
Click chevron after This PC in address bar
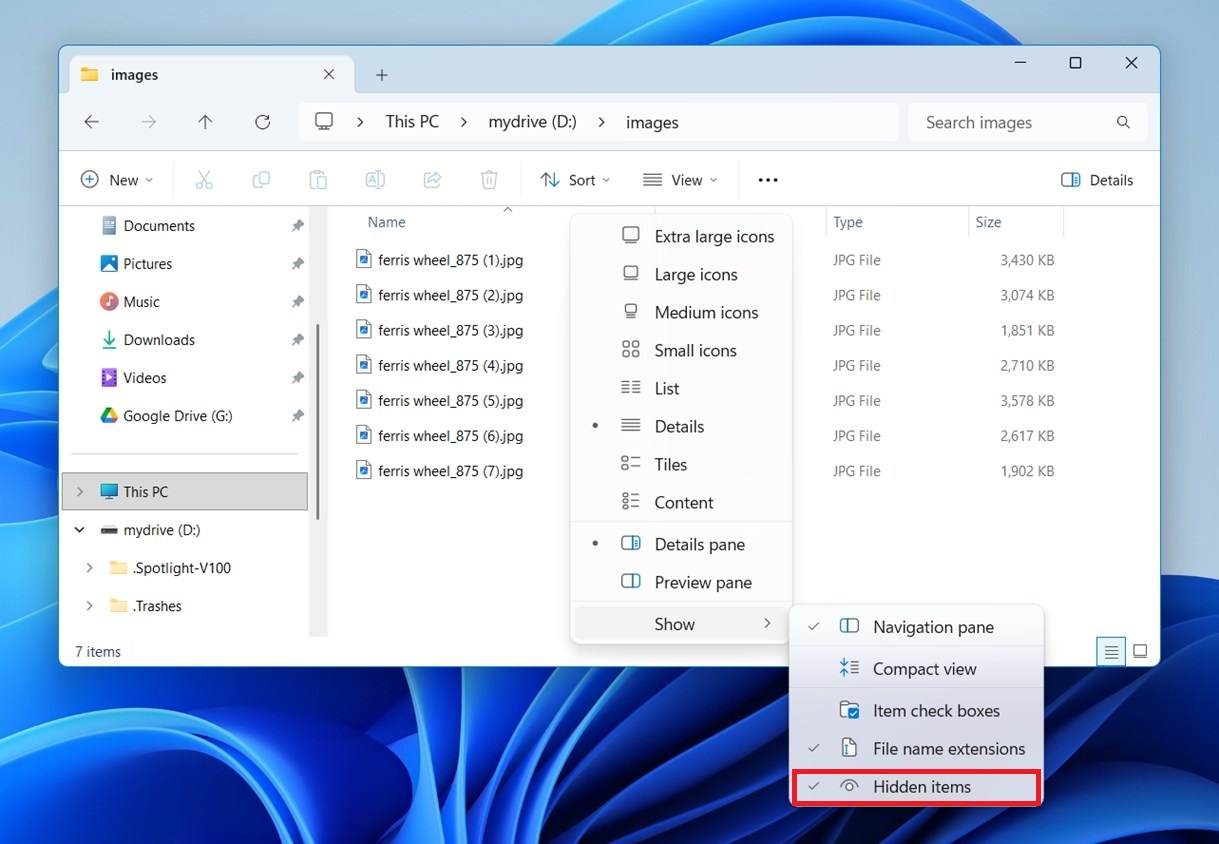click(464, 122)
